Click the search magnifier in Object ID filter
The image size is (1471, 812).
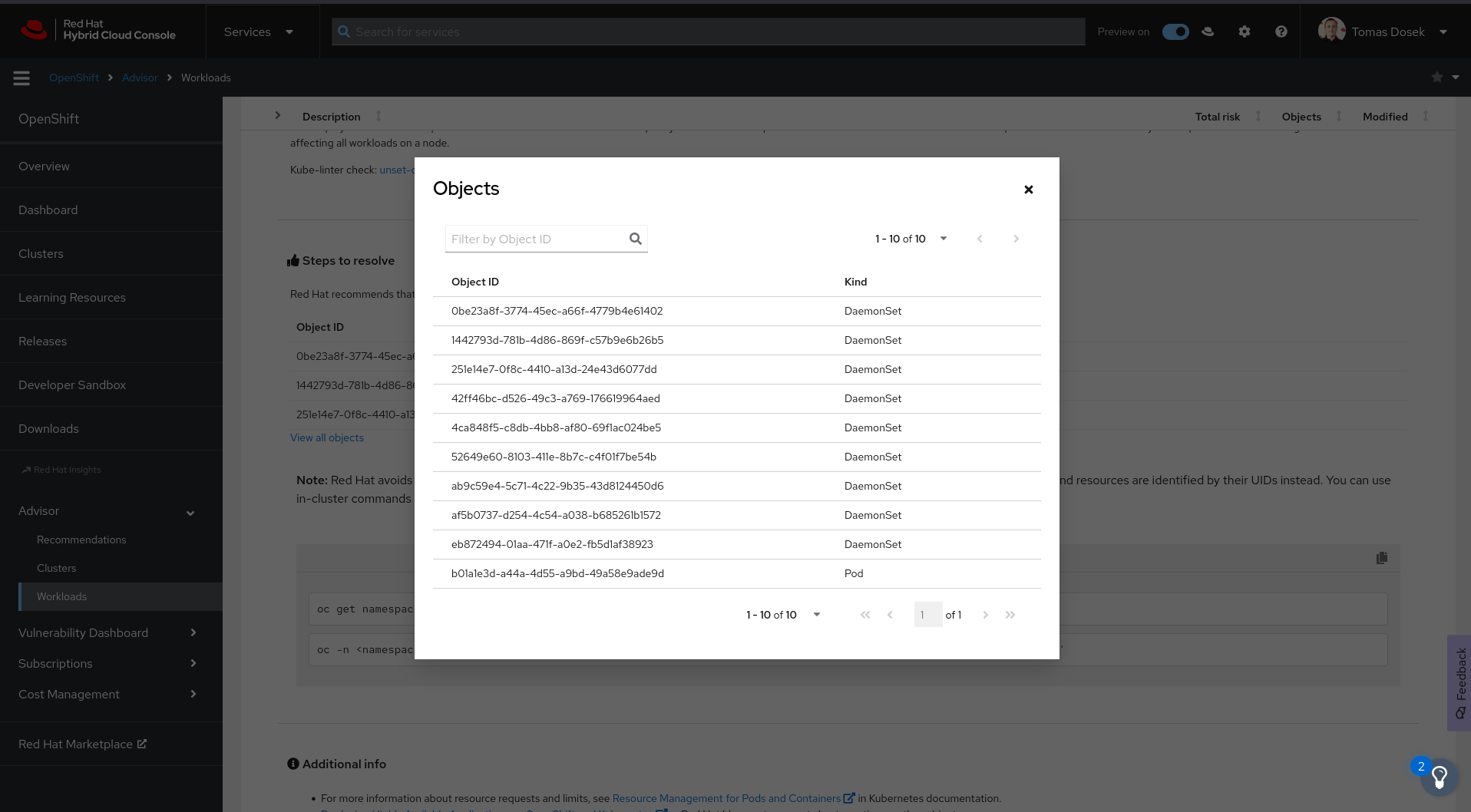coord(635,239)
